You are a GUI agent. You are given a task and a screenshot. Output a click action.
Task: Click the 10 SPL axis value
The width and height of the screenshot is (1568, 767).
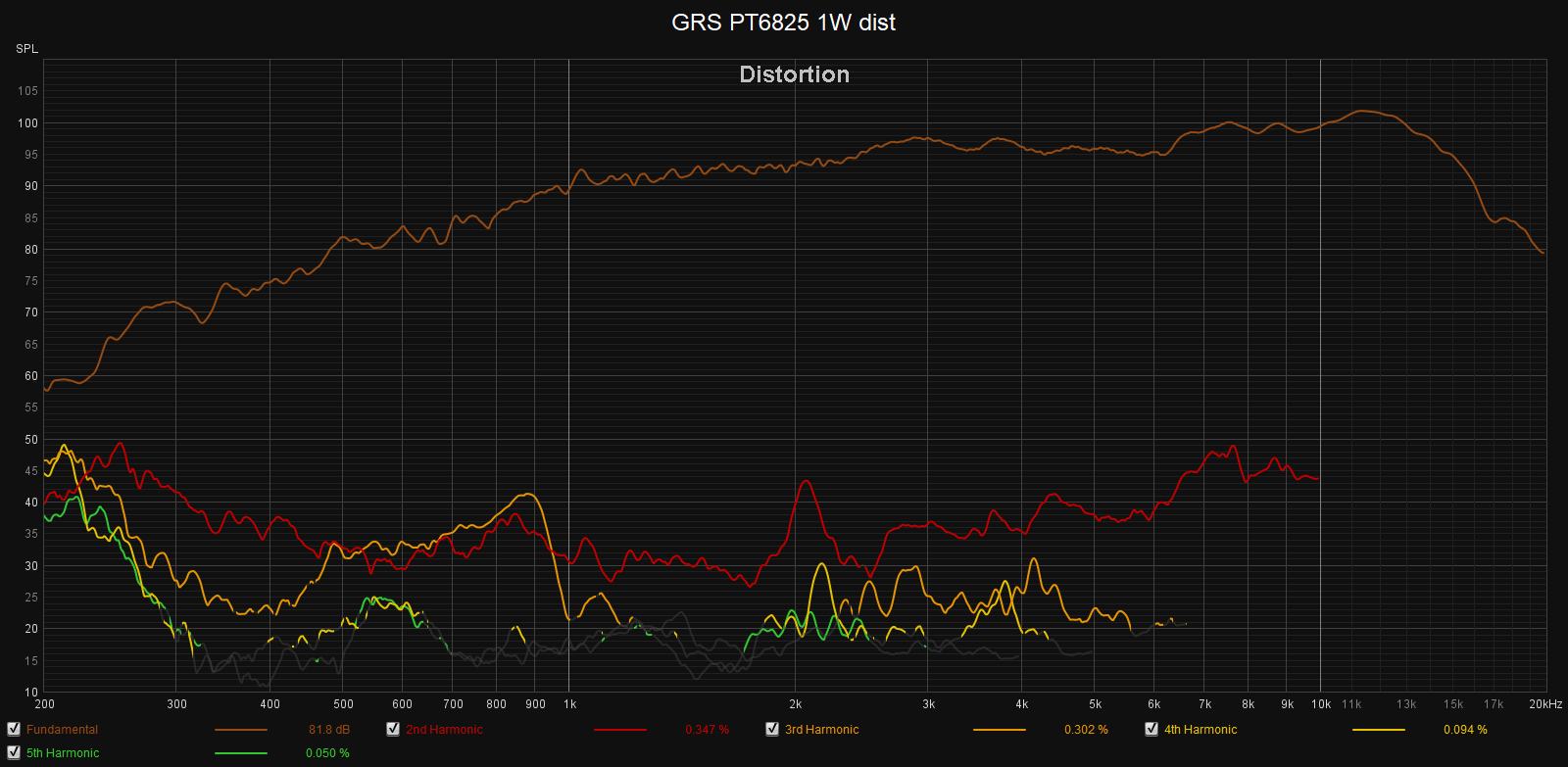[31, 693]
